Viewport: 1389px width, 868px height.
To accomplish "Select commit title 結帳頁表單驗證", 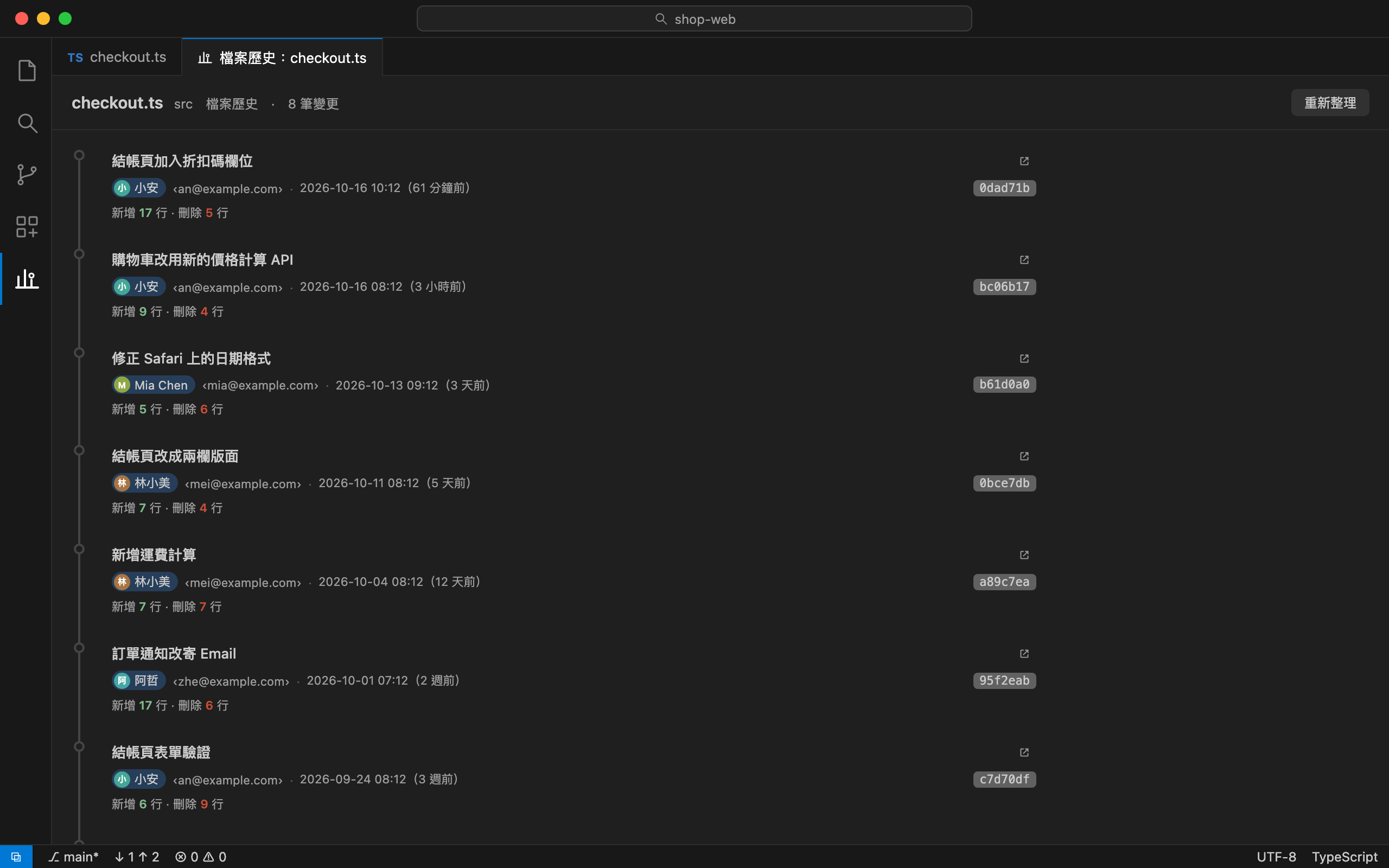I will [x=161, y=752].
